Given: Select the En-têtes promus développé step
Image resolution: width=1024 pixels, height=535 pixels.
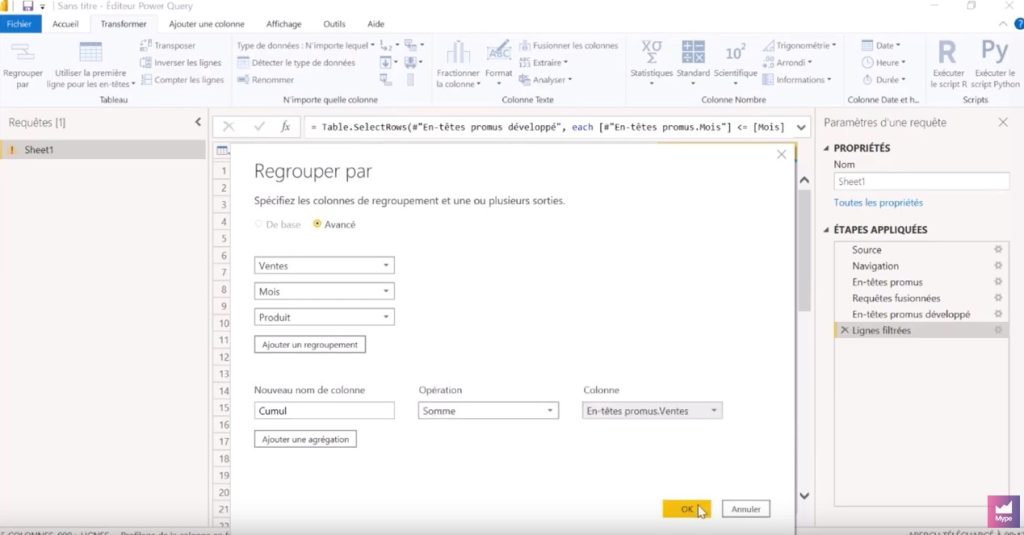Looking at the screenshot, I should [x=911, y=314].
